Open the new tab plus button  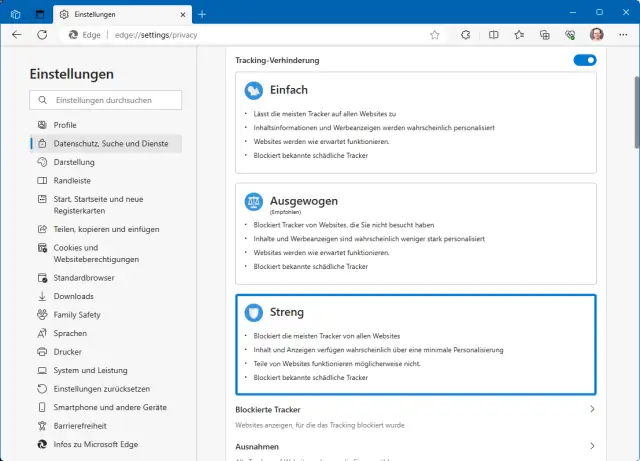click(x=202, y=14)
